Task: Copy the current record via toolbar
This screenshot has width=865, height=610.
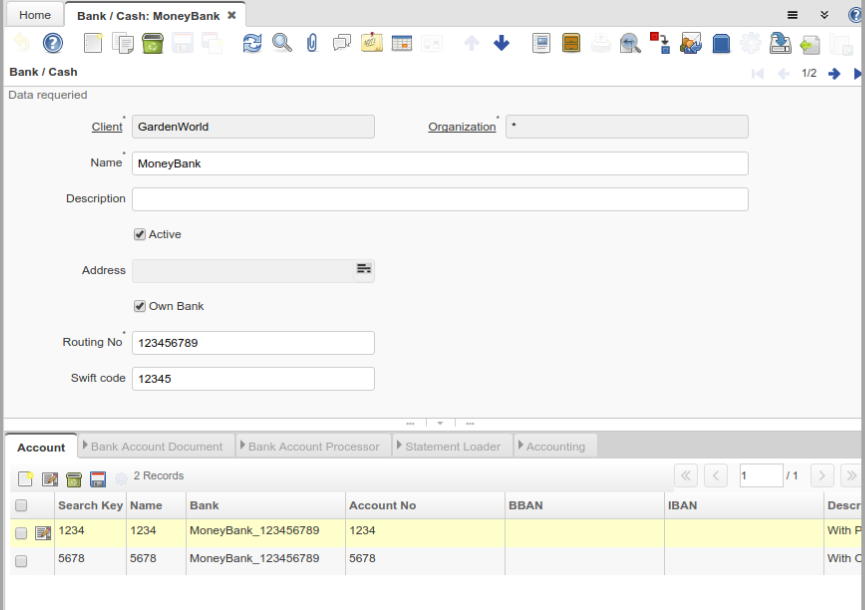Action: (x=122, y=43)
